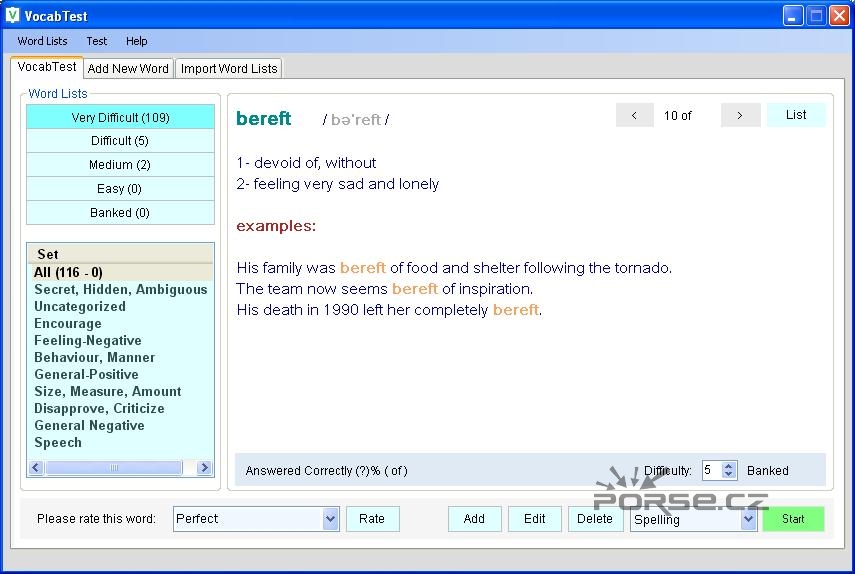Click the headword bereft
Screen dimensions: 855x574
(x=263, y=118)
